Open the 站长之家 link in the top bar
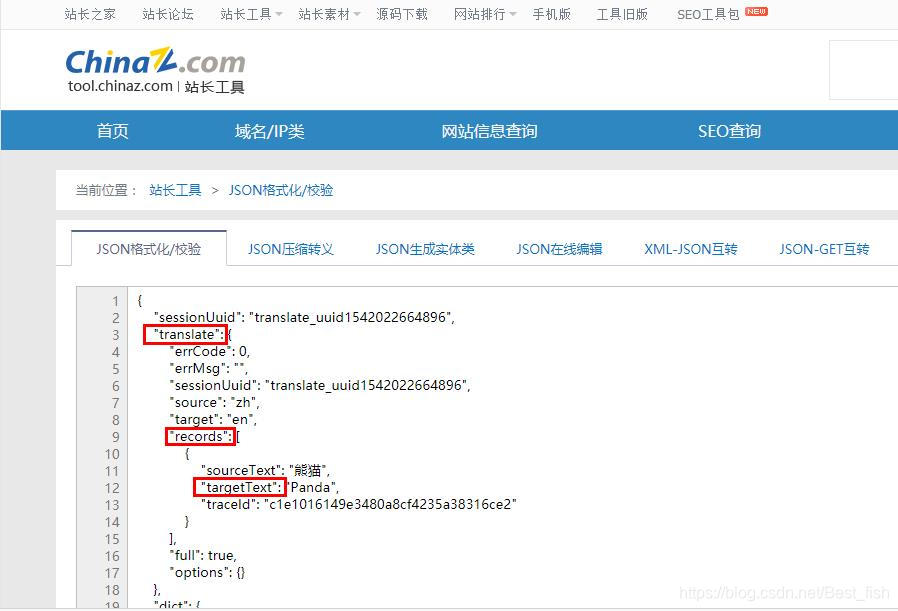 pyautogui.click(x=90, y=14)
